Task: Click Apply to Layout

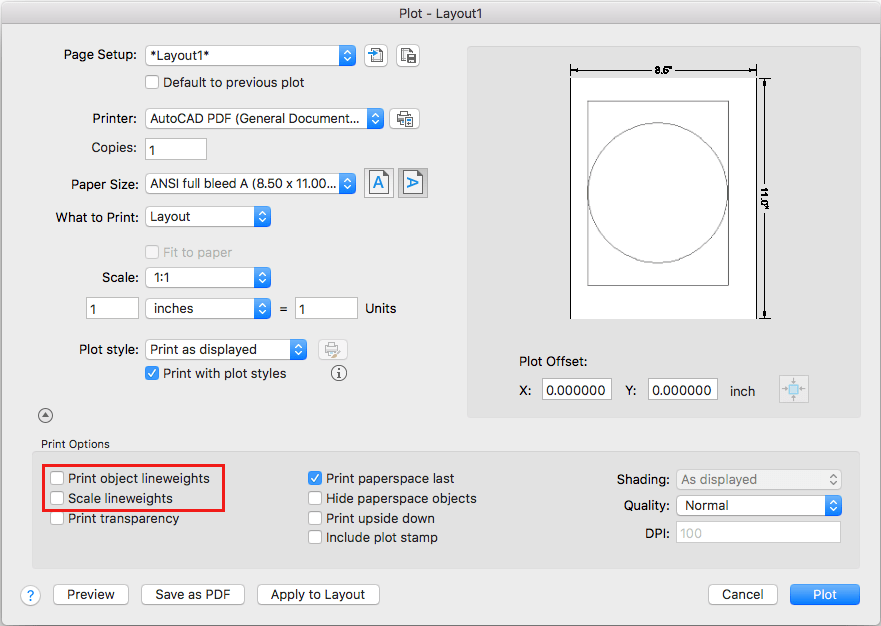Action: point(317,594)
